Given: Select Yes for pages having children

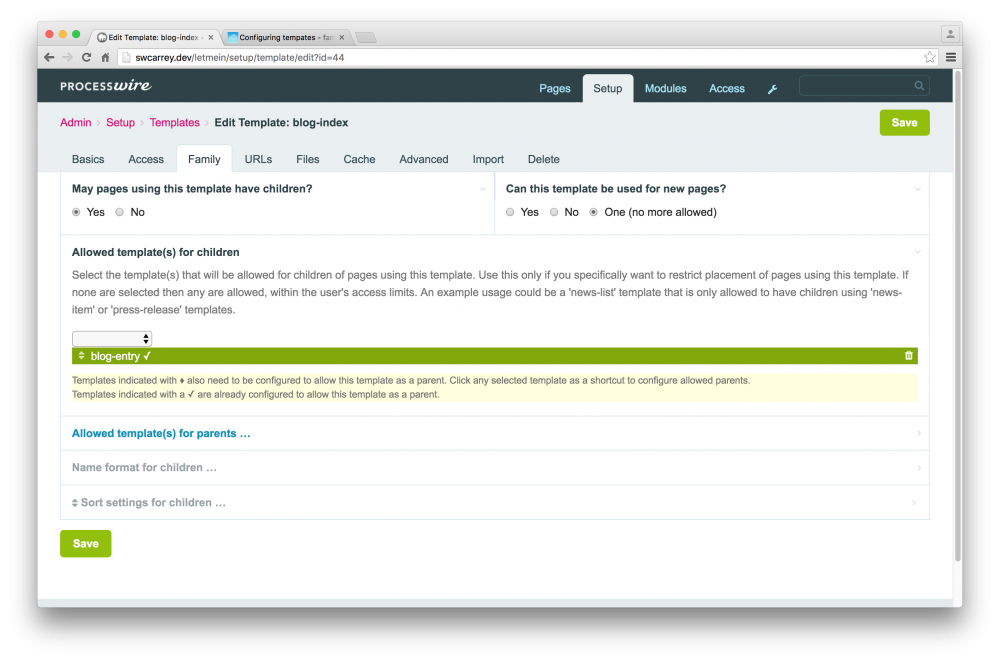Looking at the screenshot, I should [77, 212].
